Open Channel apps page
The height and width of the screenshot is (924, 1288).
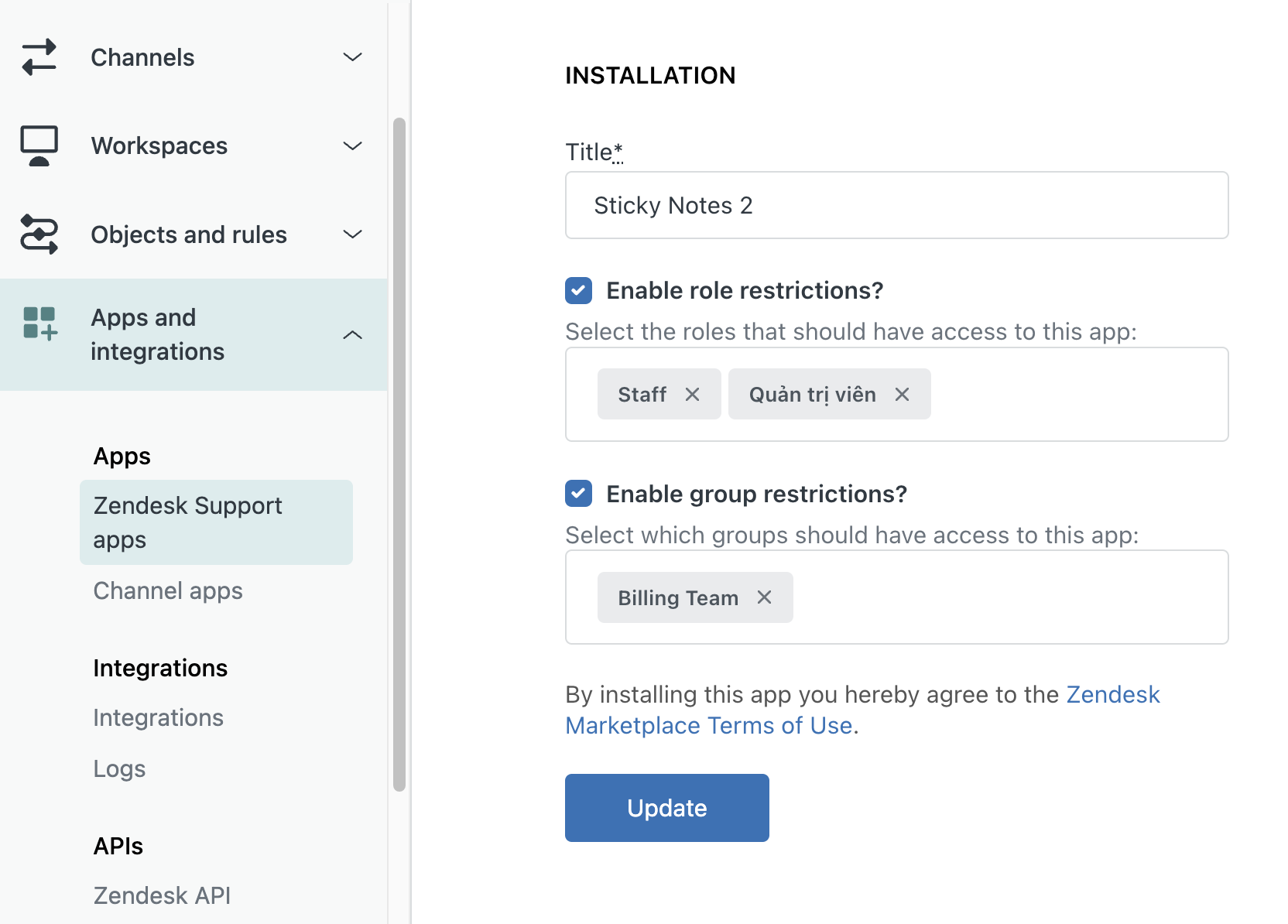pyautogui.click(x=168, y=591)
